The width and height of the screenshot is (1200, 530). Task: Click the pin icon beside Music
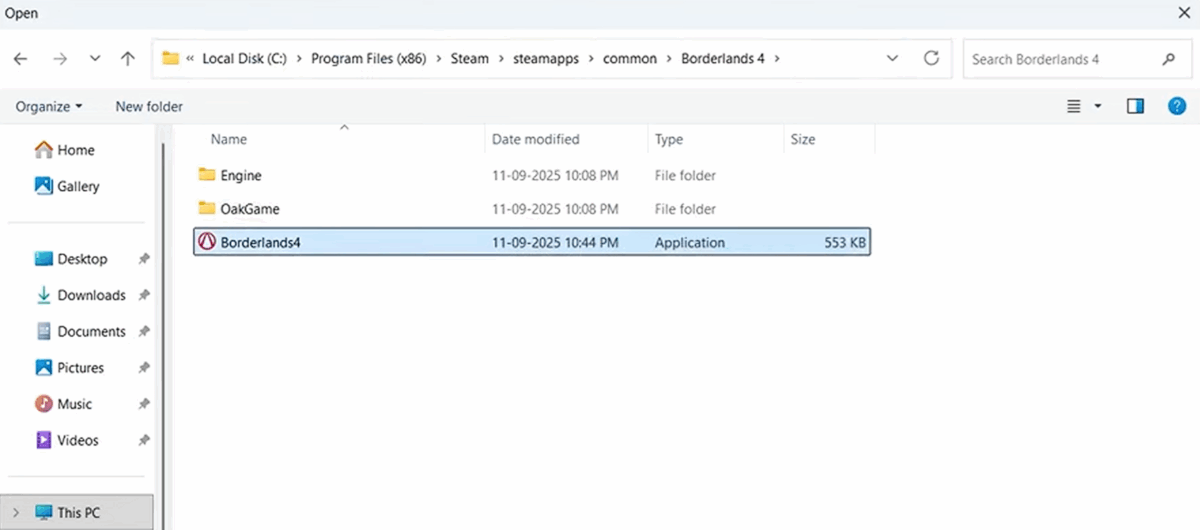(x=144, y=404)
